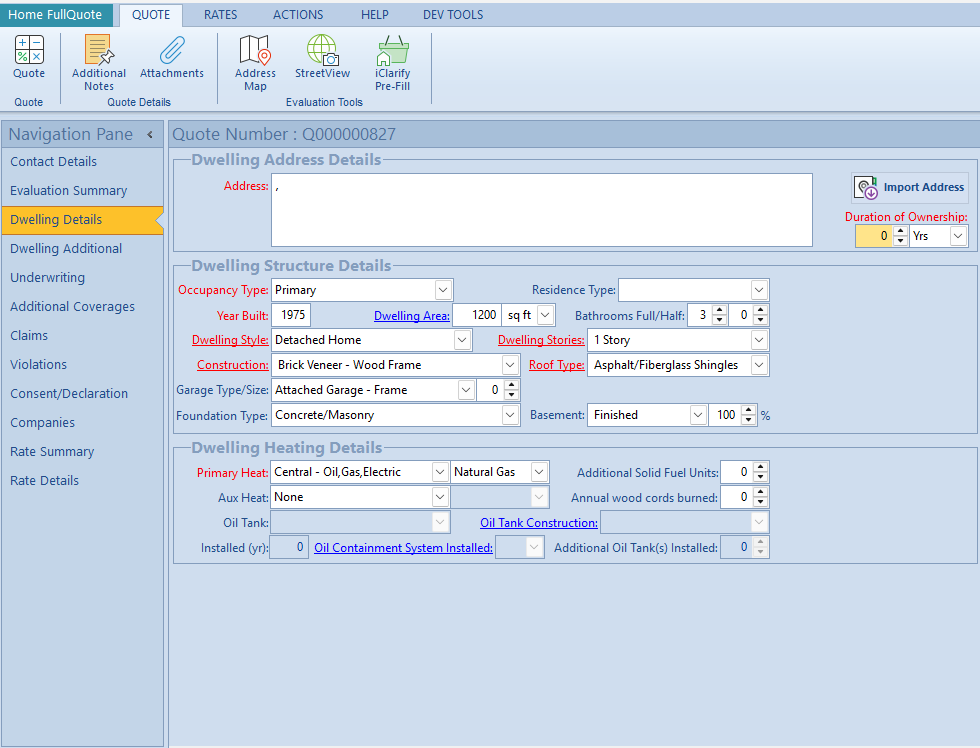Open the Dwelling Stories dropdown
This screenshot has width=980, height=748.
click(759, 340)
